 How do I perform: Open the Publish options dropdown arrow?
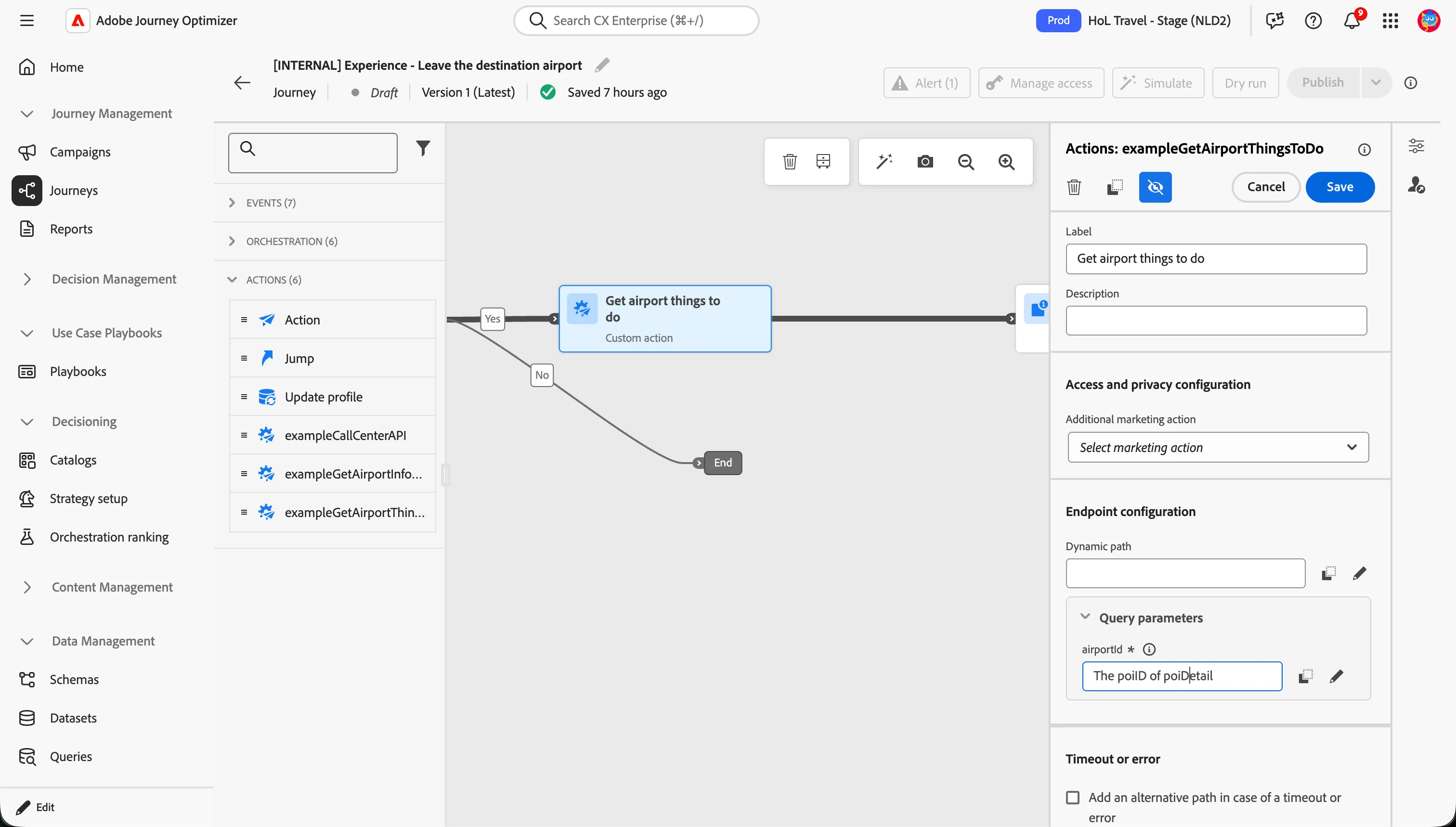point(1375,83)
